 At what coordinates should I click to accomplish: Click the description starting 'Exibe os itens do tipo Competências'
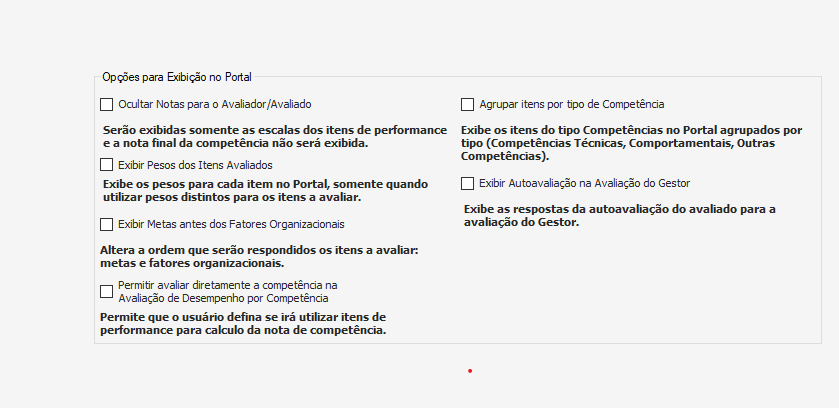630,144
